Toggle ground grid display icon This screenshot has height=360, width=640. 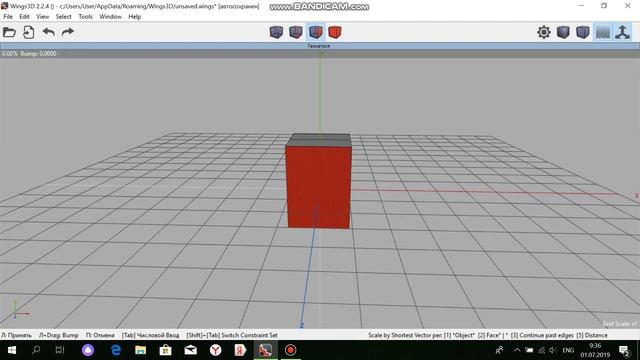(x=603, y=32)
